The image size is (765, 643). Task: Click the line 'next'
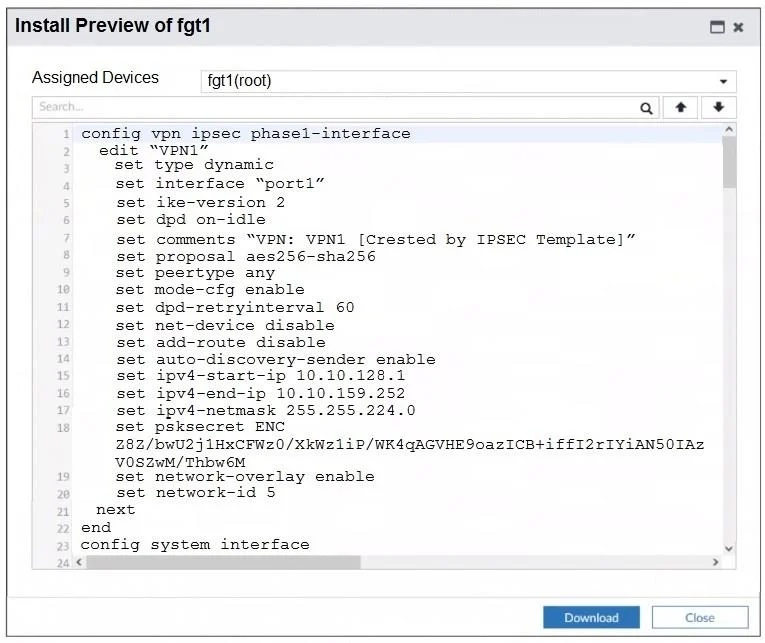pyautogui.click(x=116, y=510)
